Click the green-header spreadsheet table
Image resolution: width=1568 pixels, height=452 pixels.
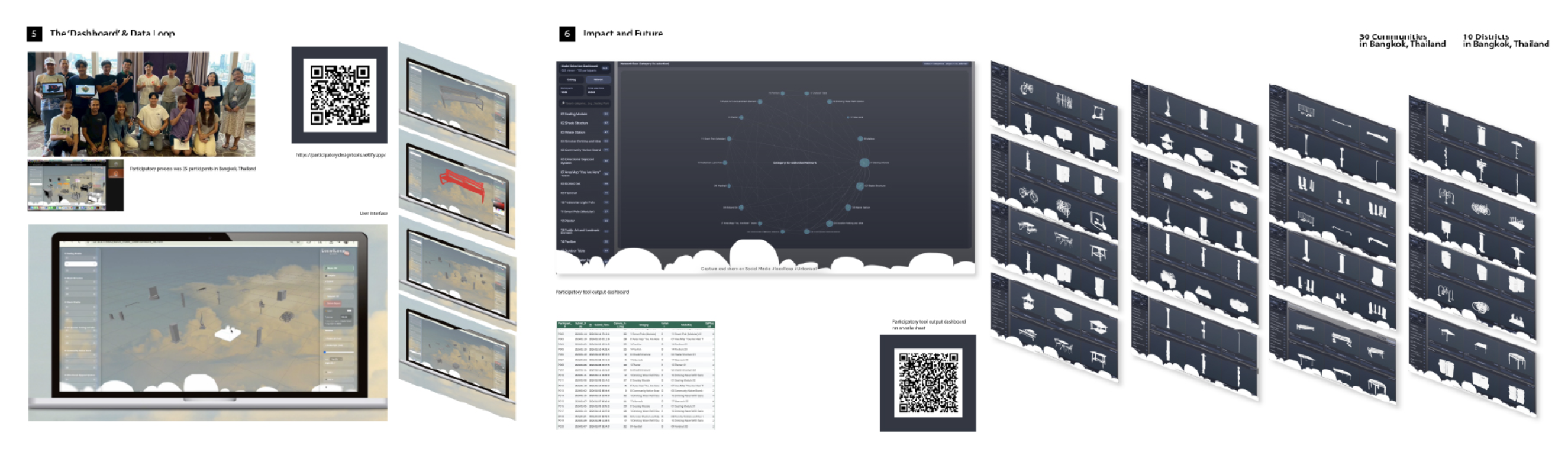635,375
